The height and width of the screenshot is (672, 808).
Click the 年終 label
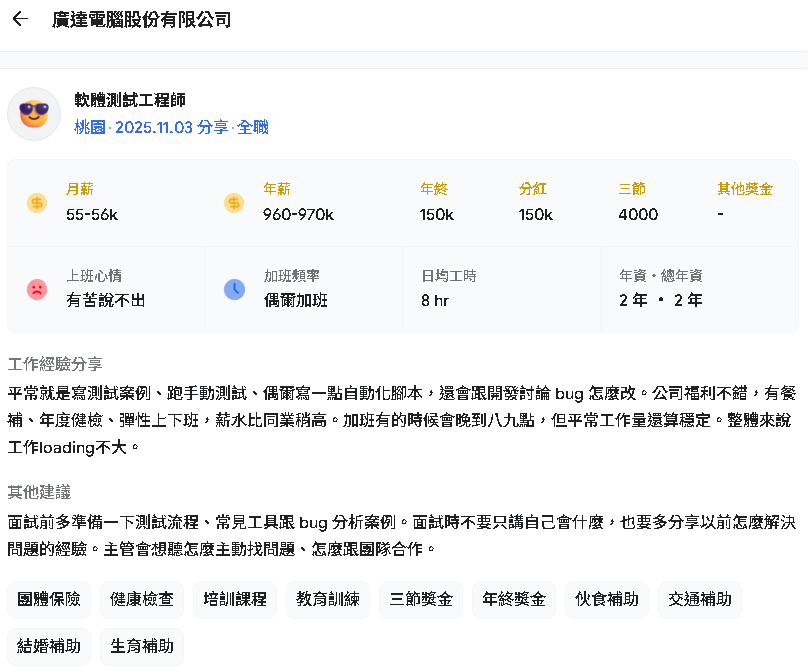click(434, 189)
